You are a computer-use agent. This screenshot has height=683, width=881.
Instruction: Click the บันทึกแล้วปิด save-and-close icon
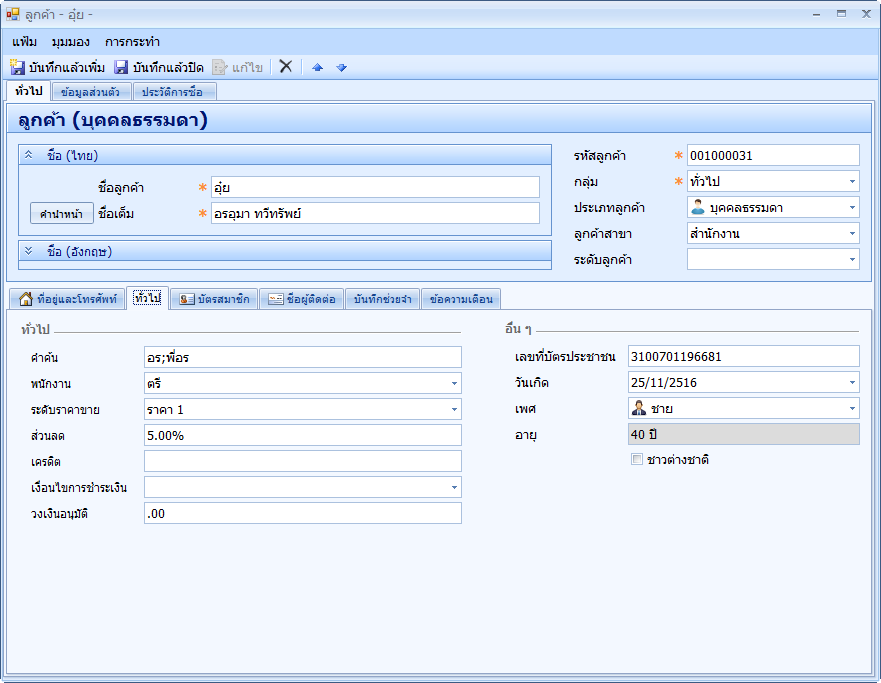point(121,67)
